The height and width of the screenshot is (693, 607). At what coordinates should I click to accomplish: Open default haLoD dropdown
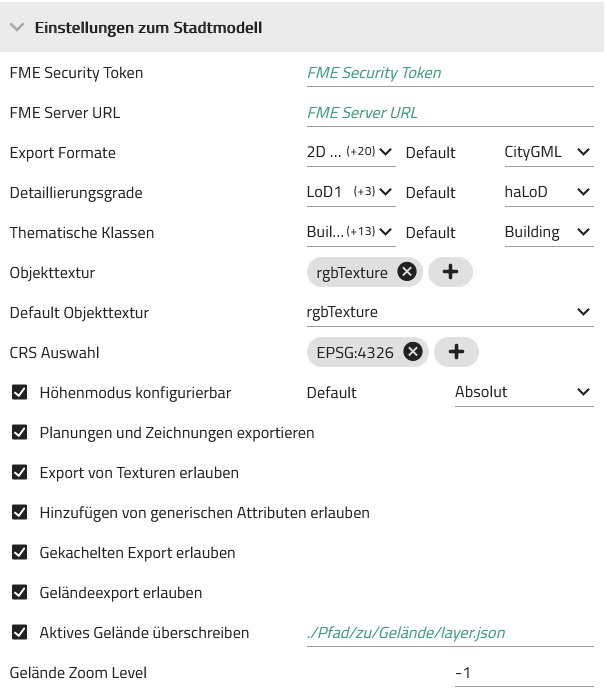549,192
